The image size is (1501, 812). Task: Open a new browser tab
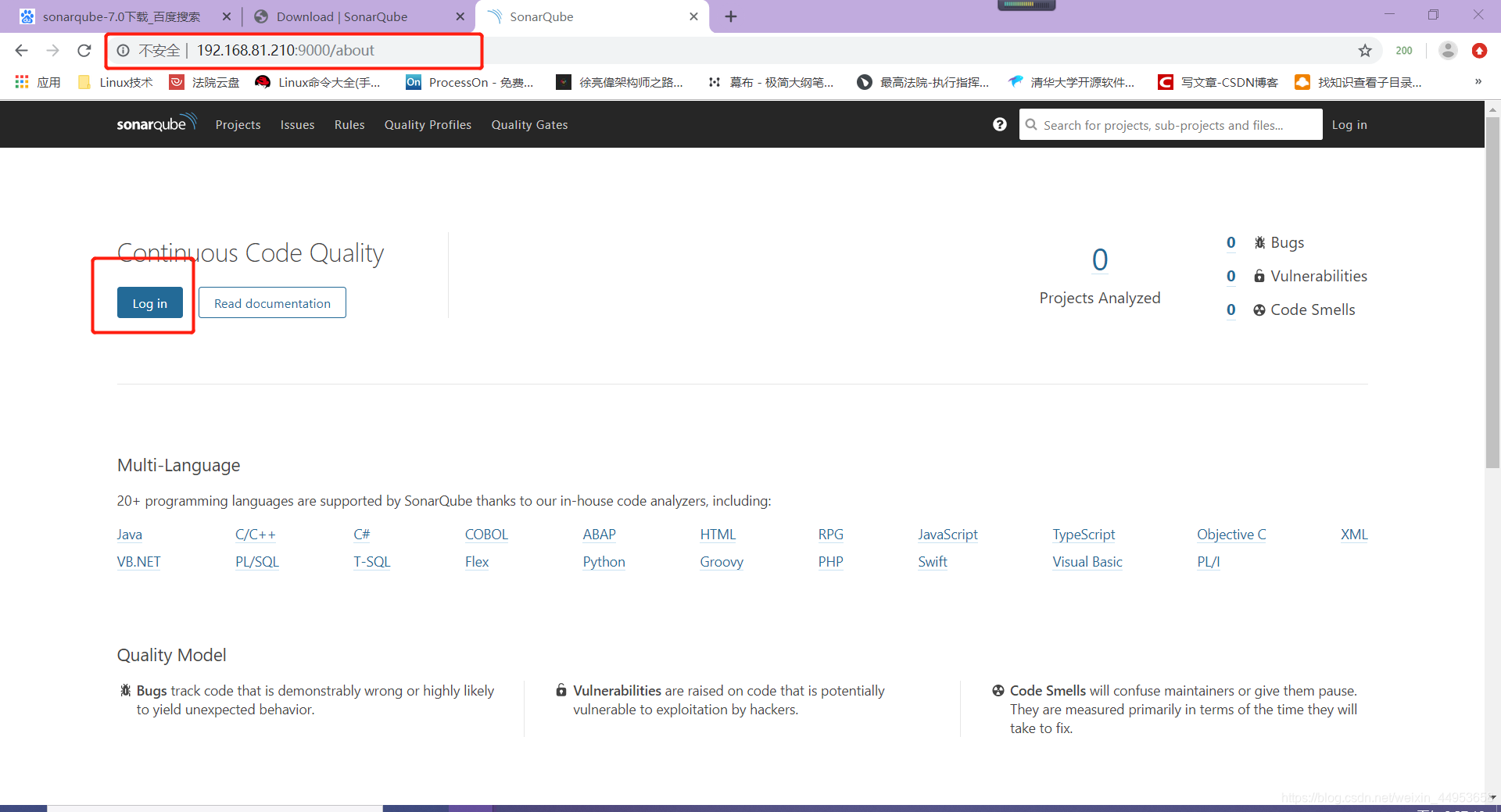(x=731, y=16)
